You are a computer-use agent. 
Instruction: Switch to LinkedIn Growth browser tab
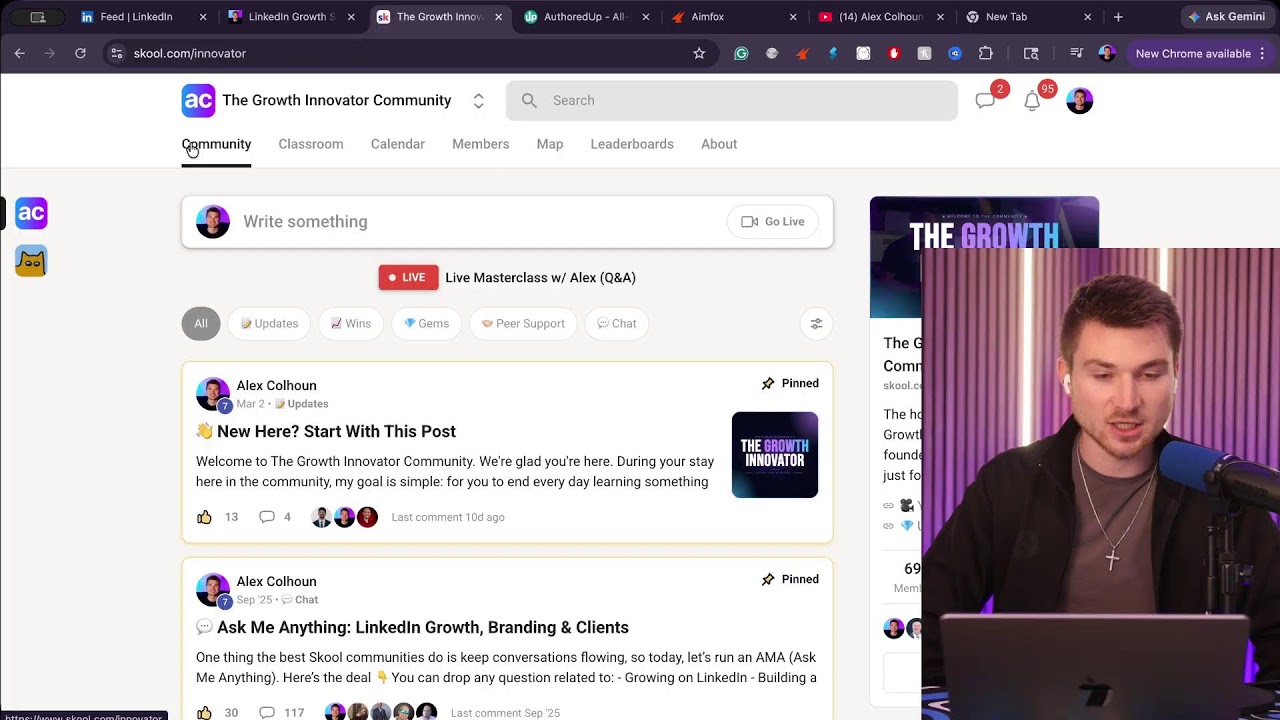291,17
